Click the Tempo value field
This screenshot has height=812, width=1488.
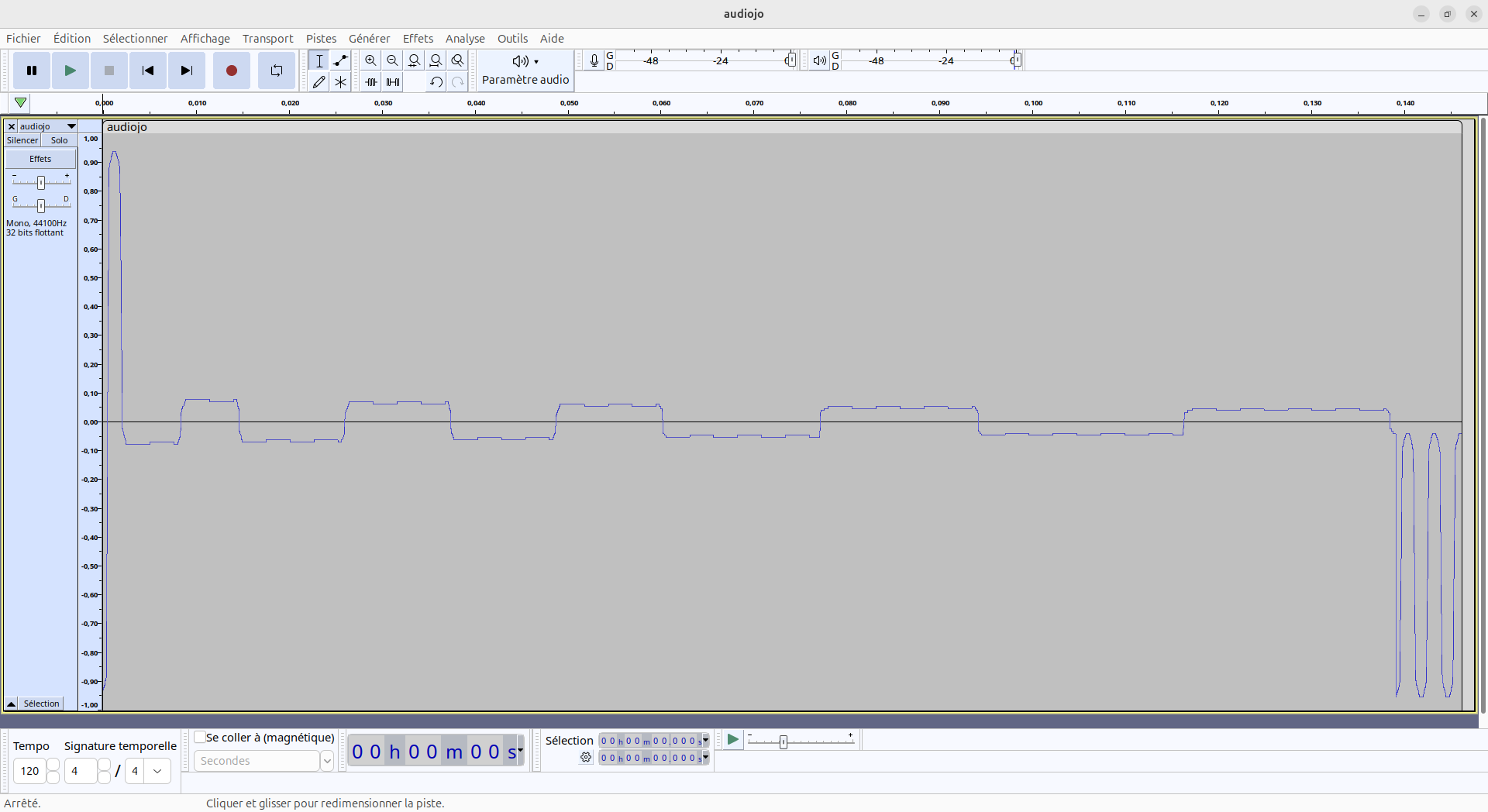tap(30, 771)
